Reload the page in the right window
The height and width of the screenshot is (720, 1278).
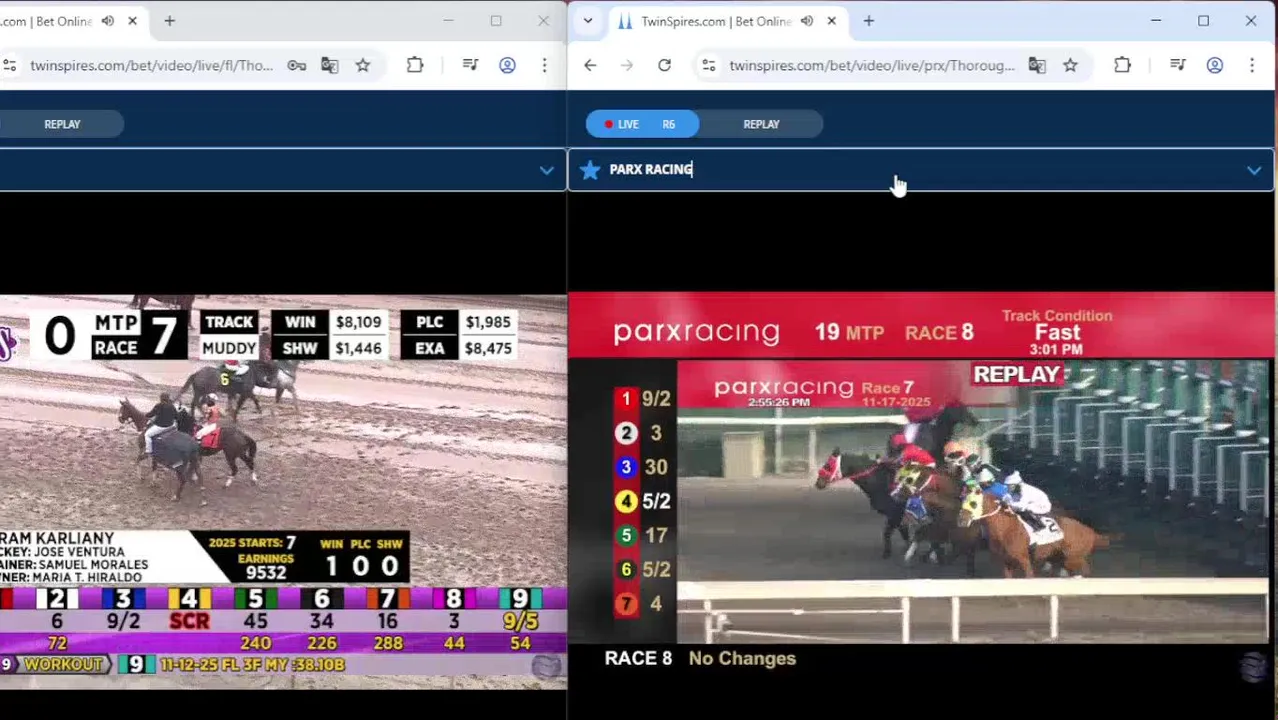(664, 65)
